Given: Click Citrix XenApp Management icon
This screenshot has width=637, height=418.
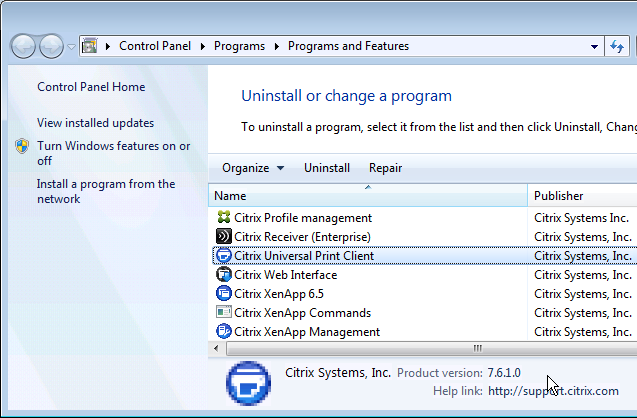Looking at the screenshot, I should coord(223,331).
